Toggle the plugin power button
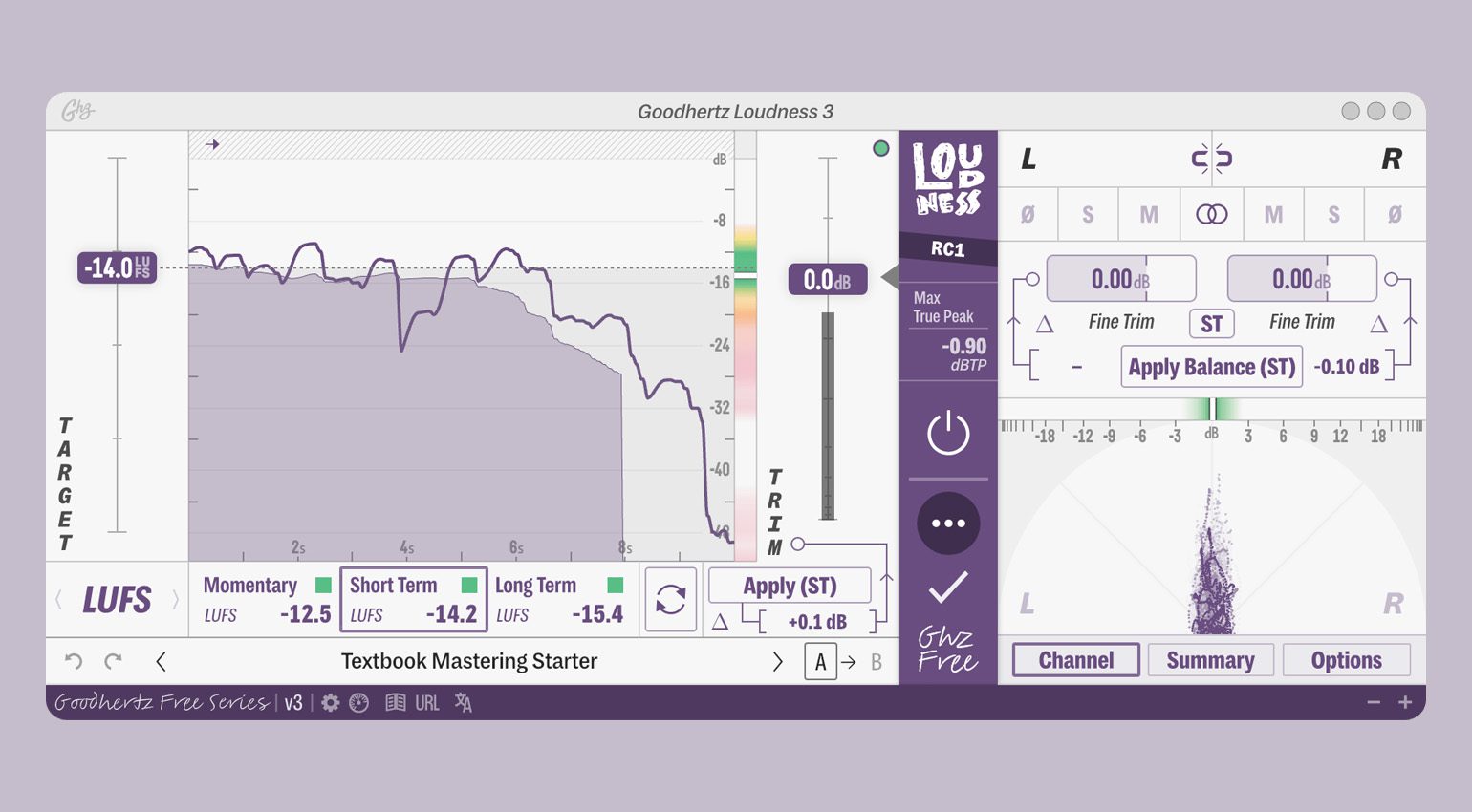 (x=948, y=433)
